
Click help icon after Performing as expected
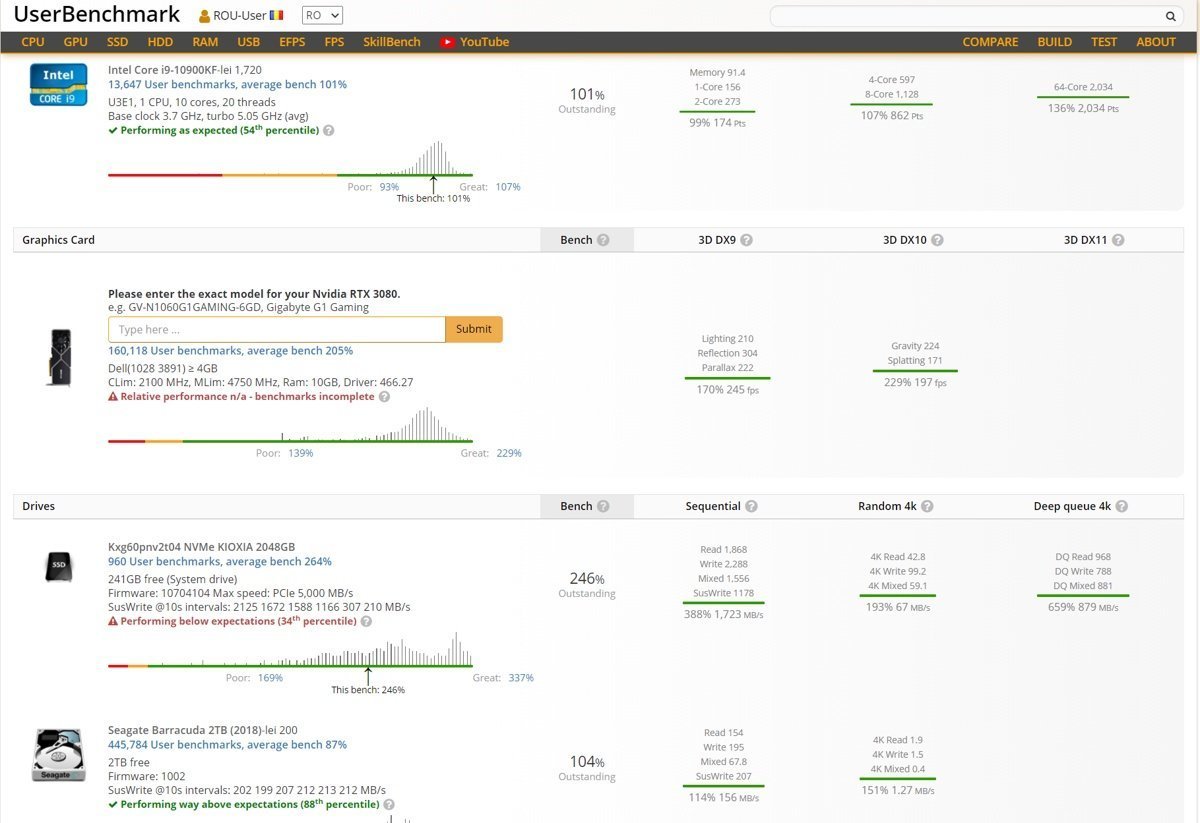pos(329,130)
